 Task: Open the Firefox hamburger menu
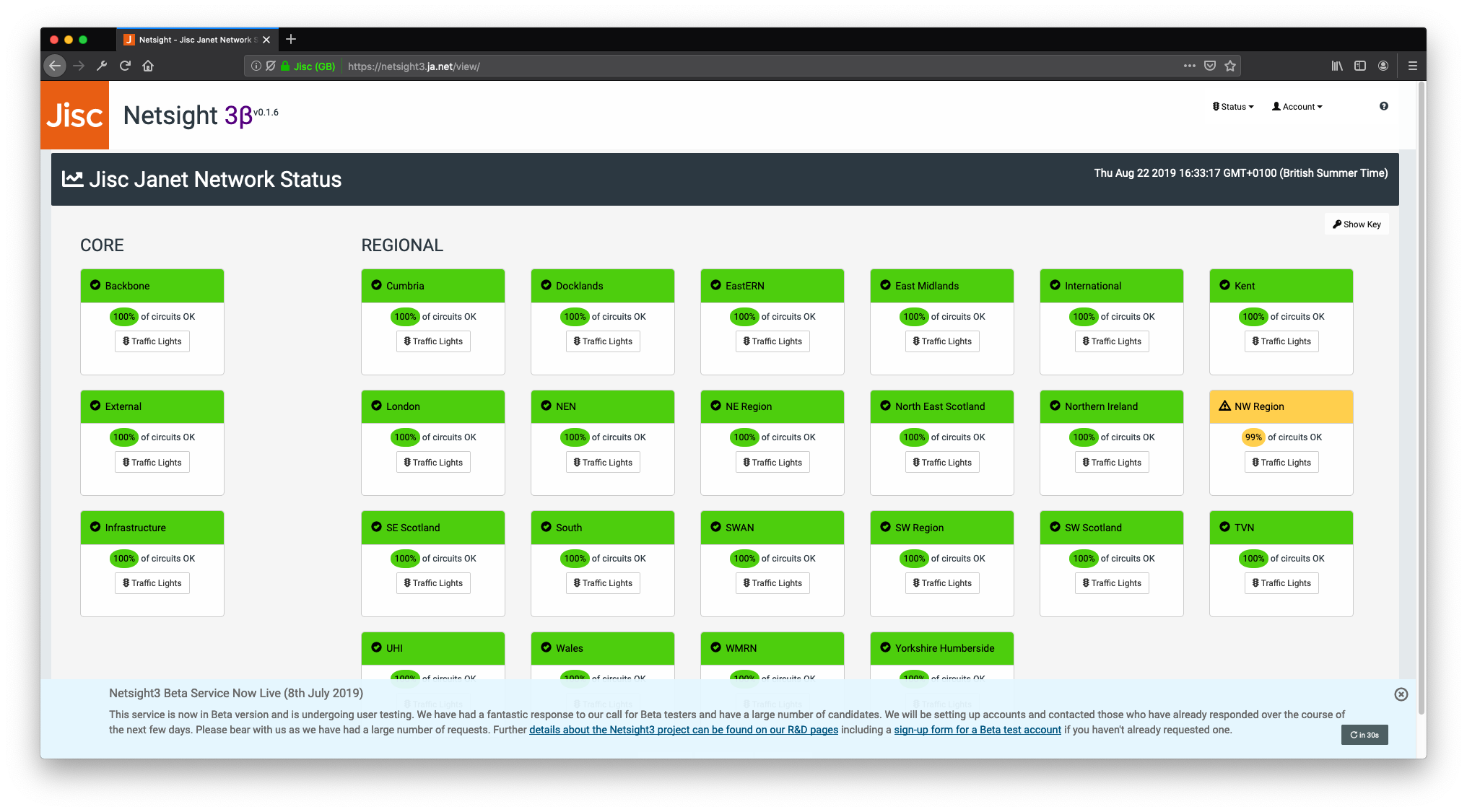(x=1412, y=66)
